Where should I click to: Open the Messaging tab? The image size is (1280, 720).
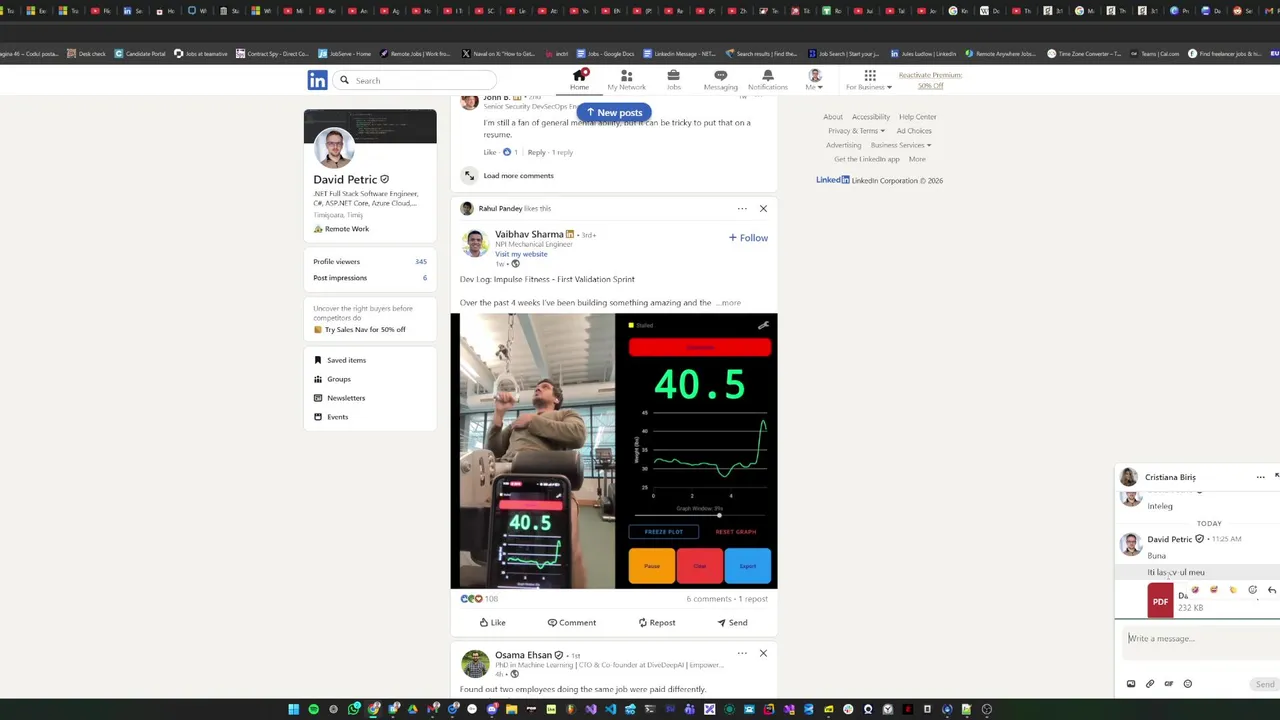pyautogui.click(x=720, y=80)
